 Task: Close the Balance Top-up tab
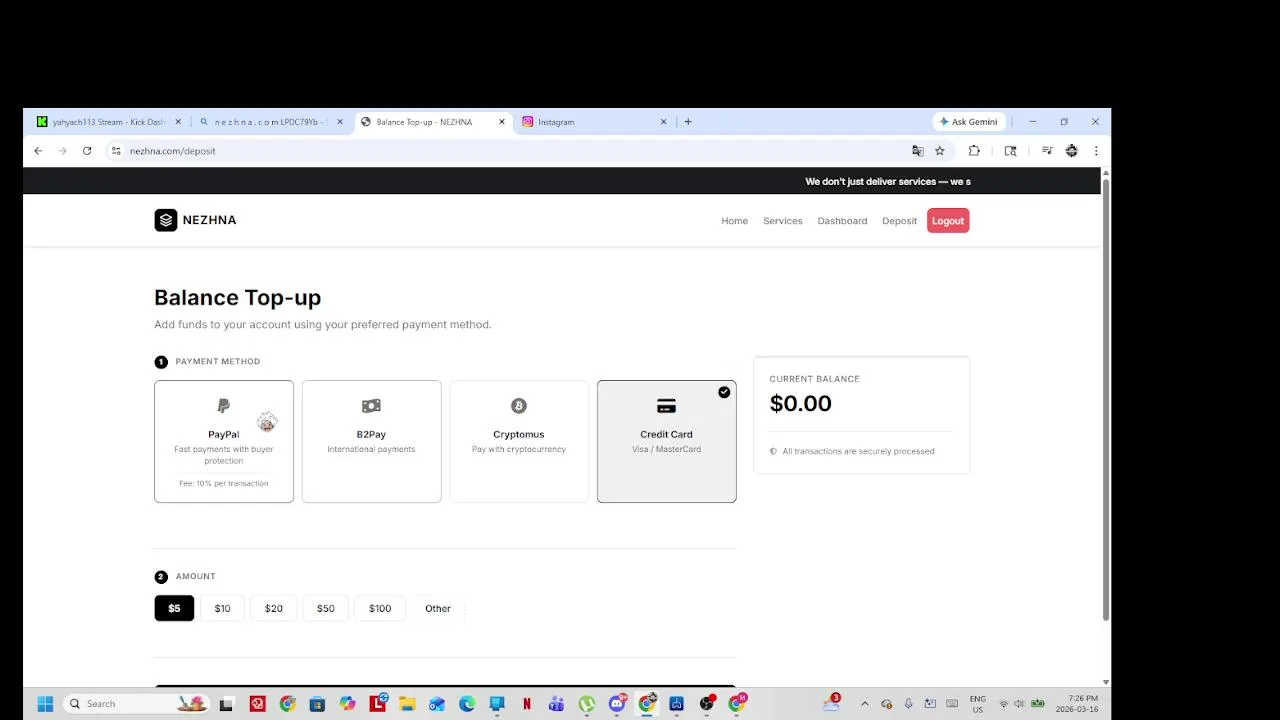click(502, 122)
